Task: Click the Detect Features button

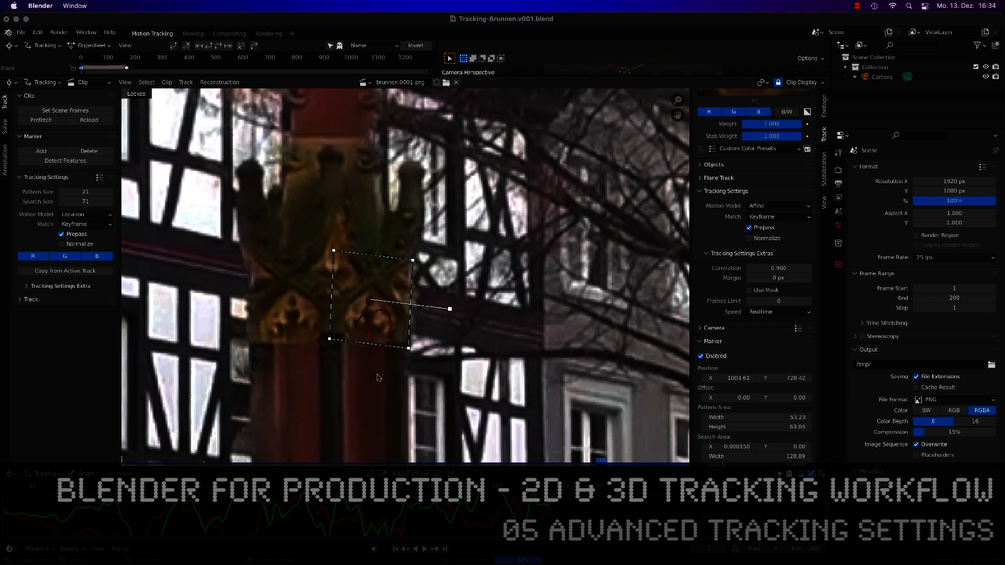Action: pyautogui.click(x=65, y=161)
